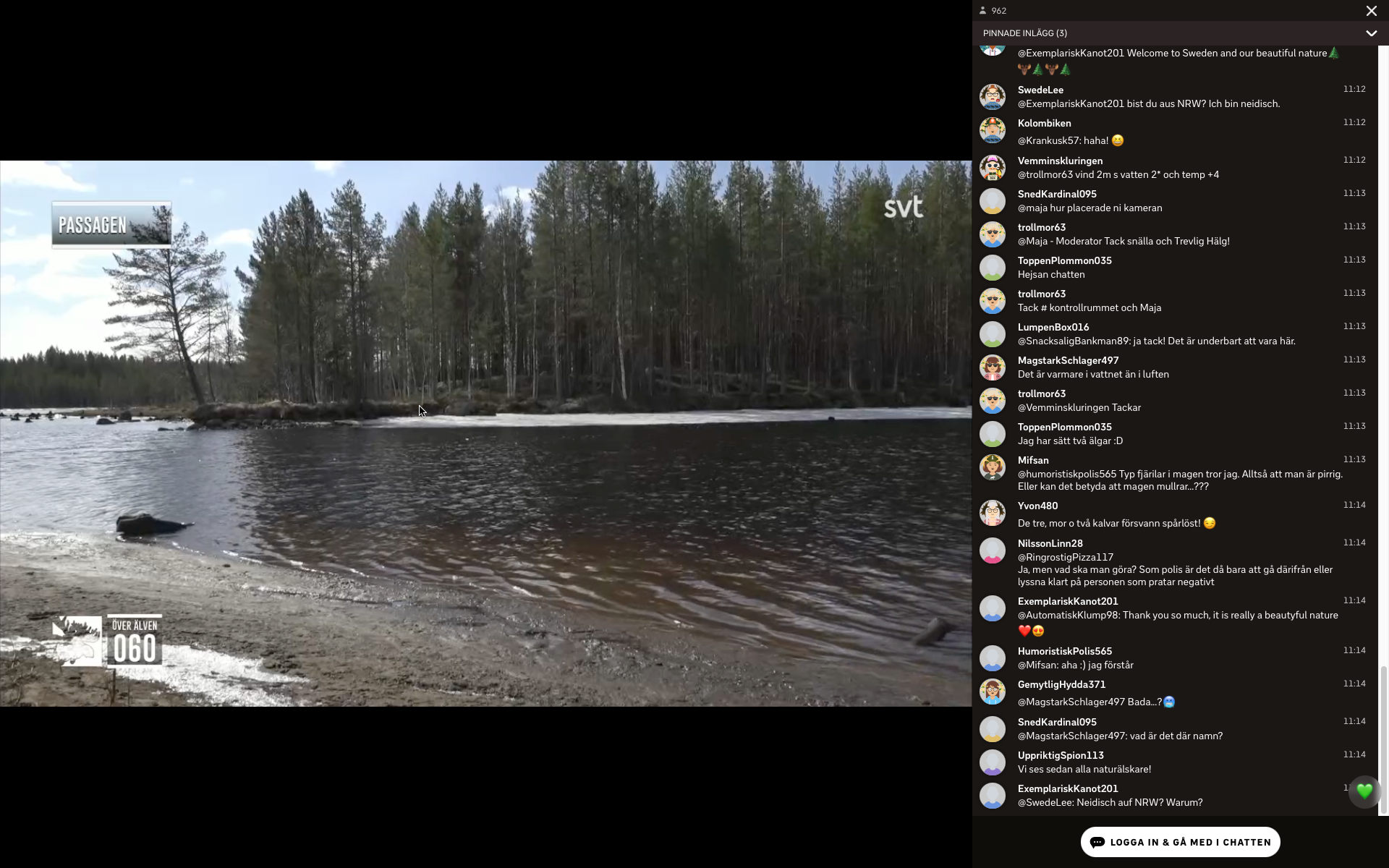
Task: Click the green heart reaction button
Action: click(x=1364, y=791)
